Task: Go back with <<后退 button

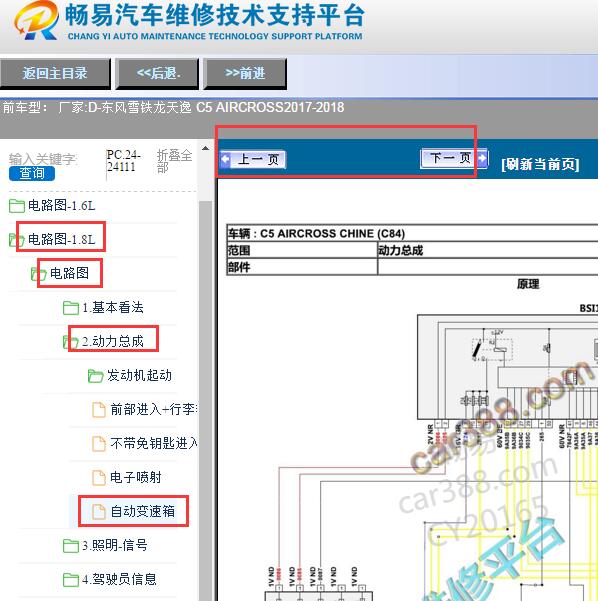Action: click(157, 74)
